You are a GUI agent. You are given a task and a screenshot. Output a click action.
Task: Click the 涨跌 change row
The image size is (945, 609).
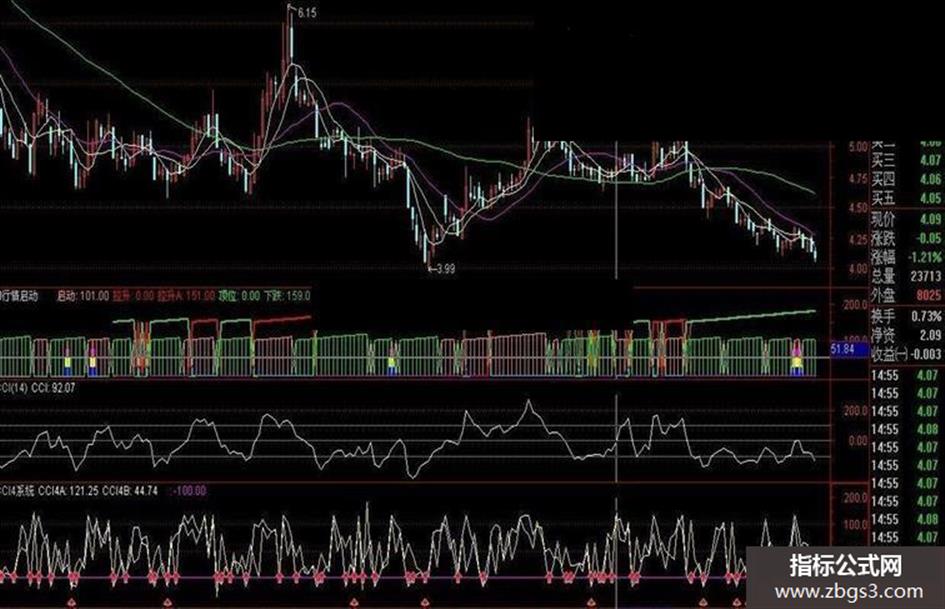(x=906, y=238)
